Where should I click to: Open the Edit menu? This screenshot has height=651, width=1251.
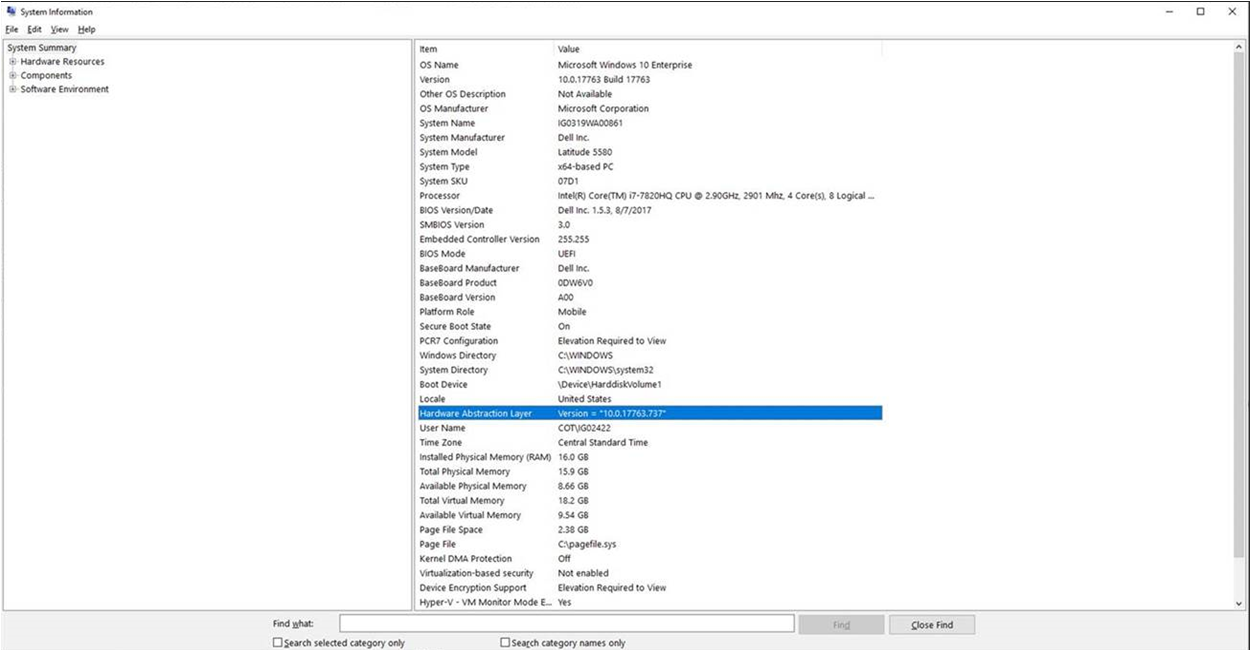point(34,29)
